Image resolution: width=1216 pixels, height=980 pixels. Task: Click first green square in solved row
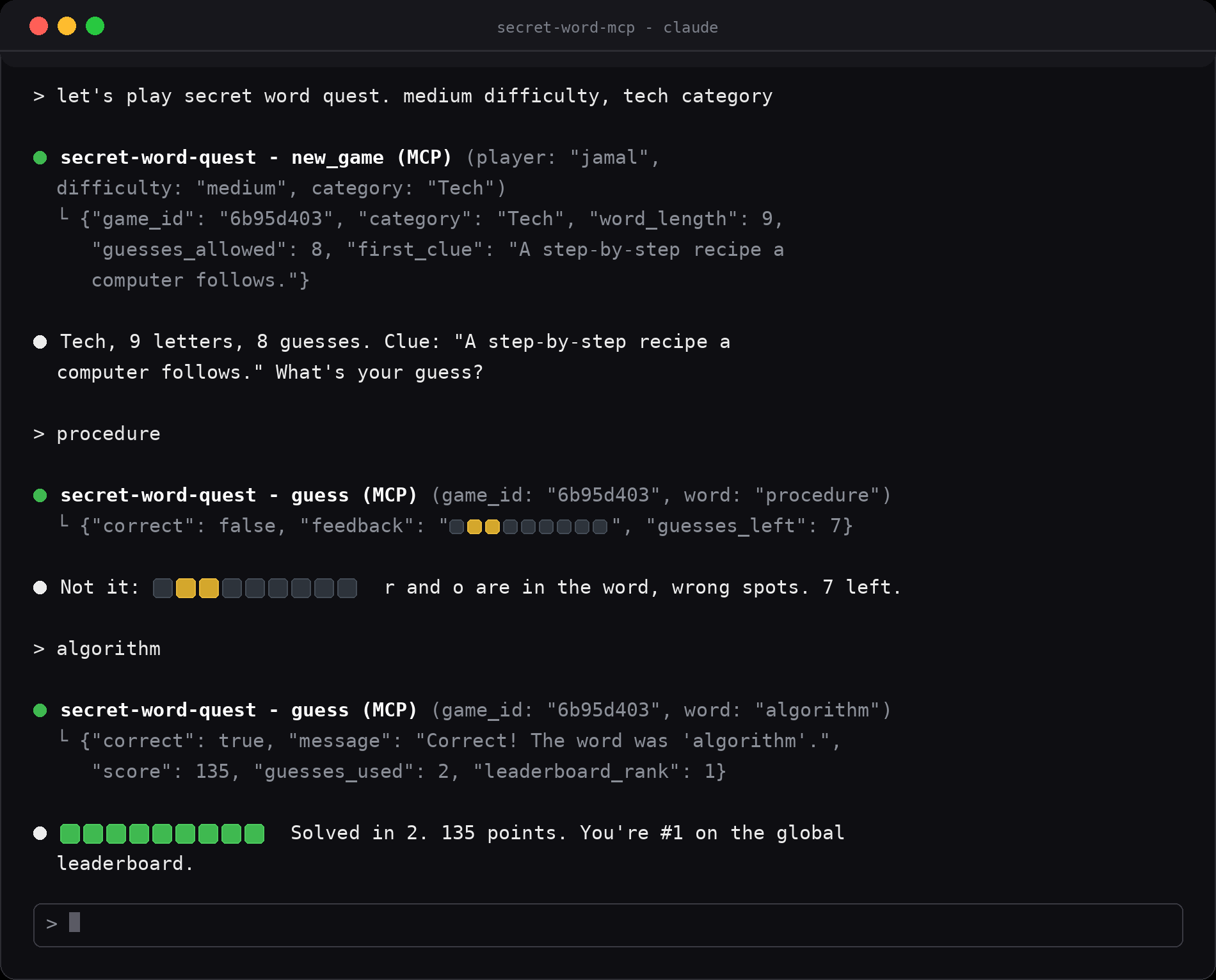tap(70, 834)
